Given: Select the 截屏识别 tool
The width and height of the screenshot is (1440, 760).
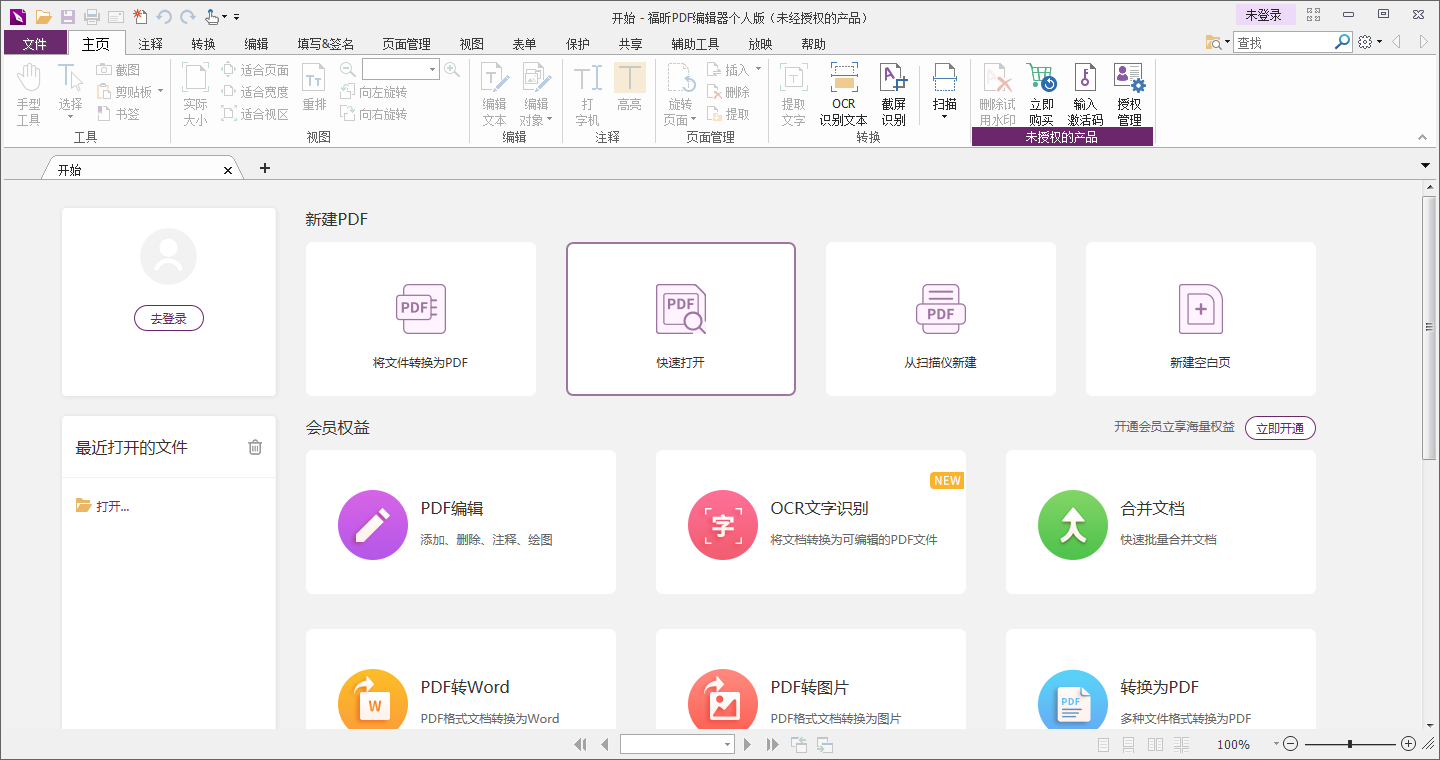Looking at the screenshot, I should tap(893, 94).
